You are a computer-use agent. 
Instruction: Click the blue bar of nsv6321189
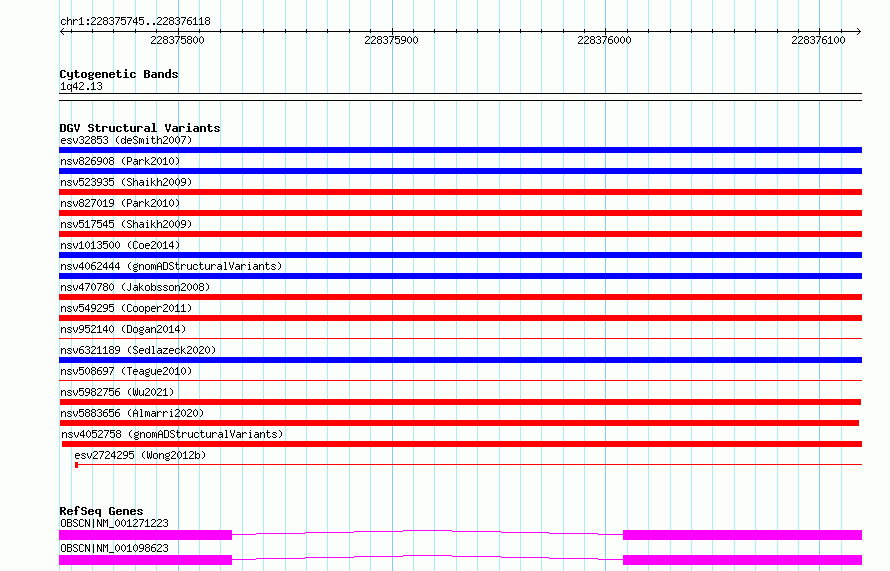click(x=460, y=360)
